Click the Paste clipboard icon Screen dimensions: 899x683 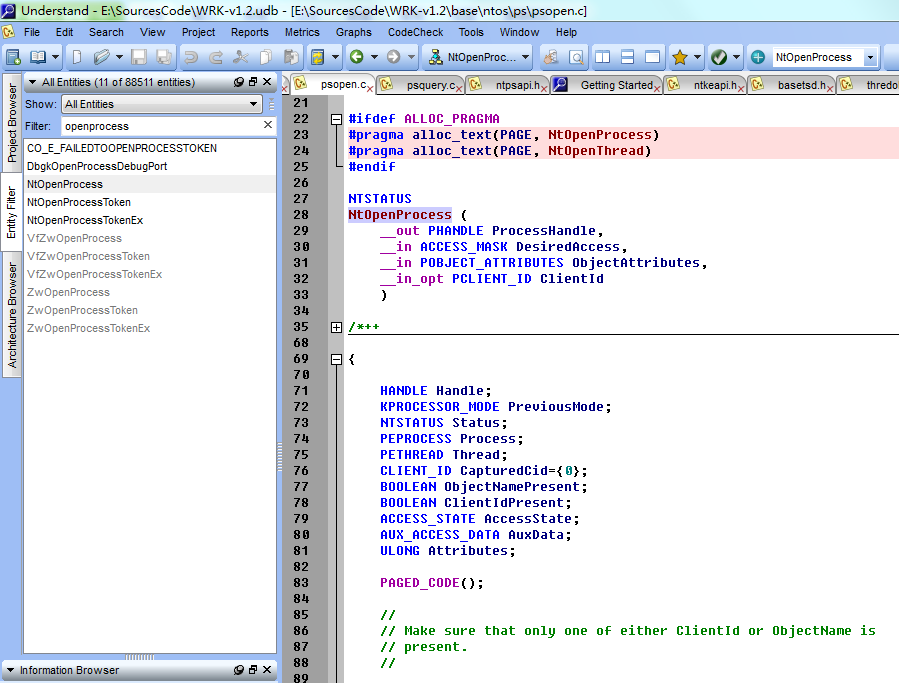click(291, 57)
